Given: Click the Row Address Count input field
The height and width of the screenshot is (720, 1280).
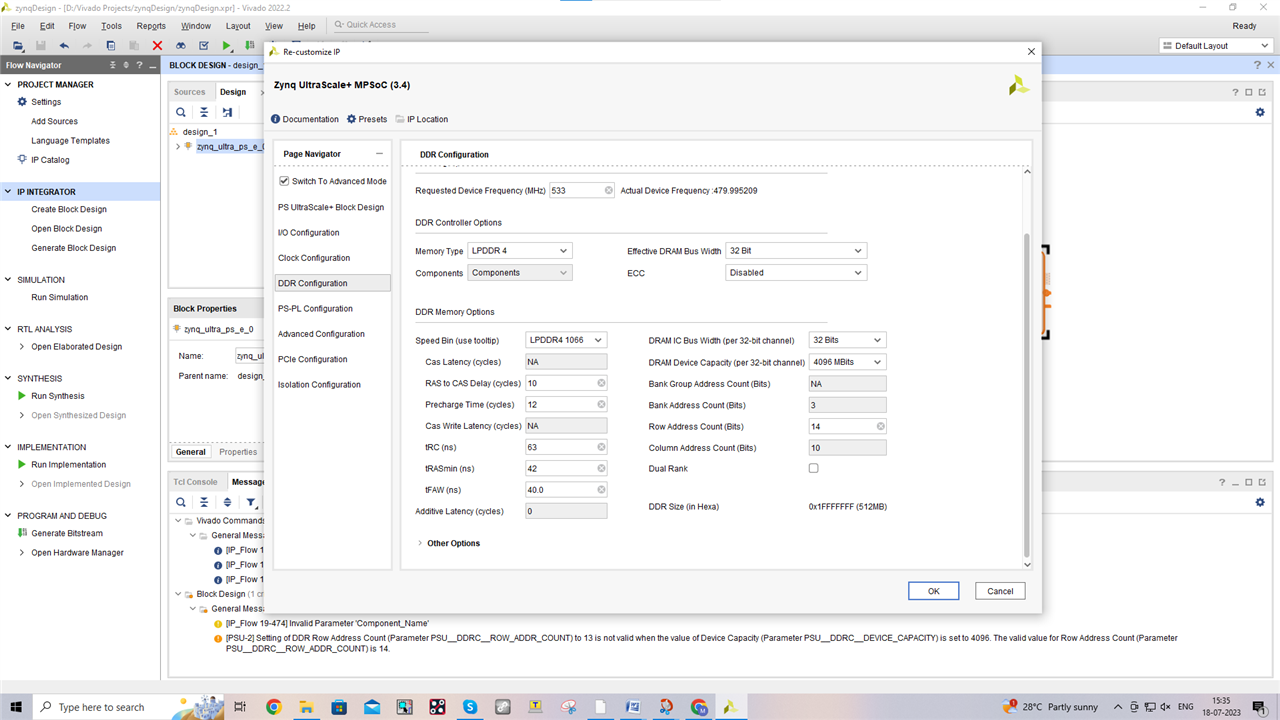Looking at the screenshot, I should point(847,426).
